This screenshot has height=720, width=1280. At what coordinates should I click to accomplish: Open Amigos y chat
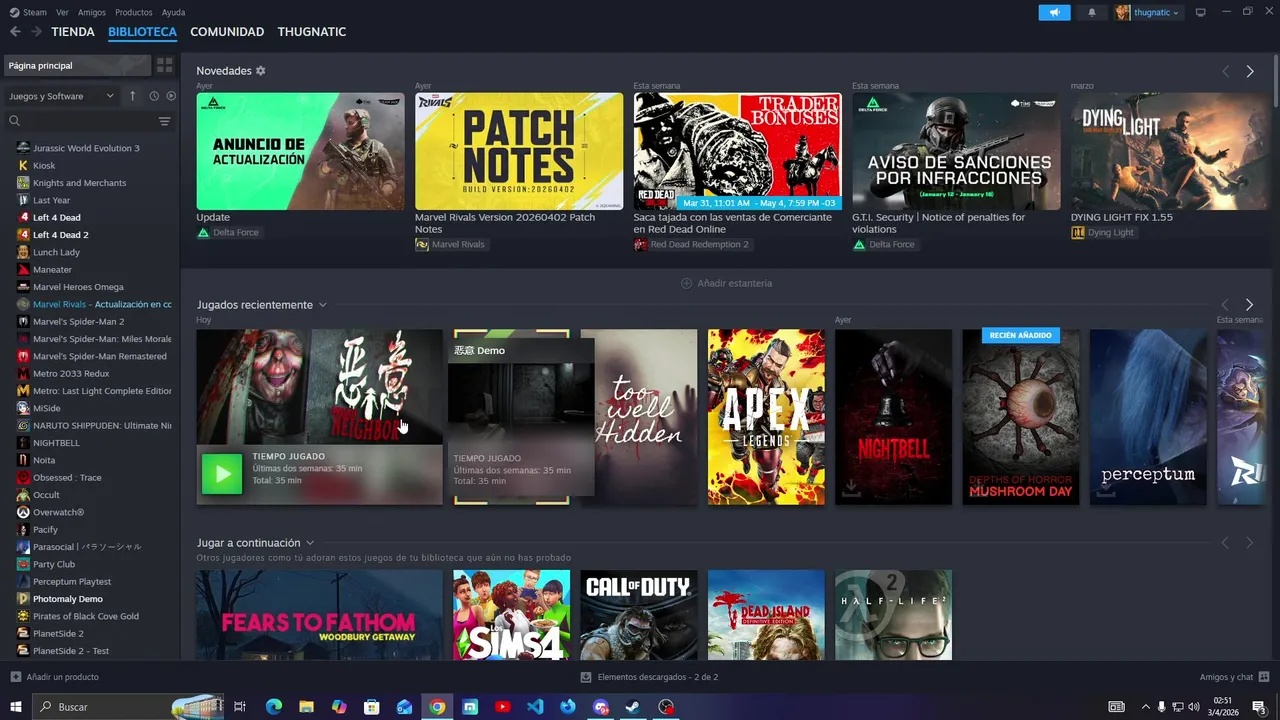click(x=1235, y=677)
